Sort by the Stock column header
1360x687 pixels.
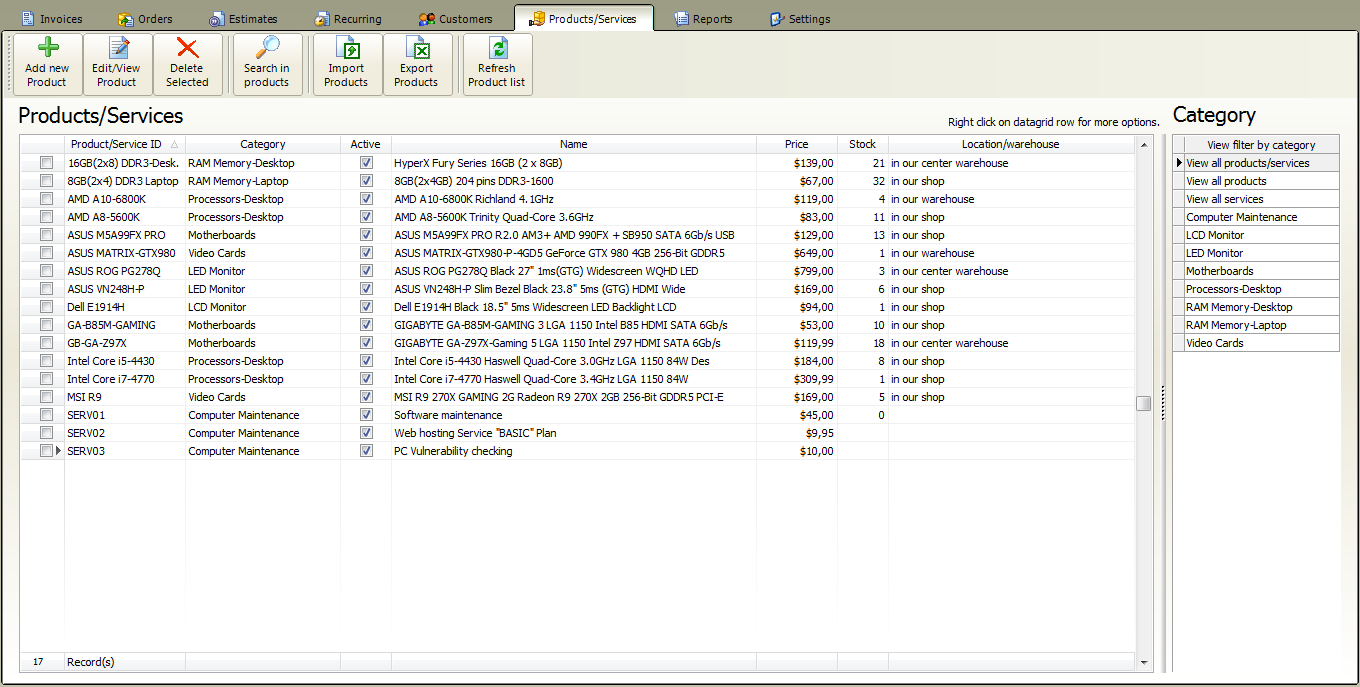pos(863,144)
